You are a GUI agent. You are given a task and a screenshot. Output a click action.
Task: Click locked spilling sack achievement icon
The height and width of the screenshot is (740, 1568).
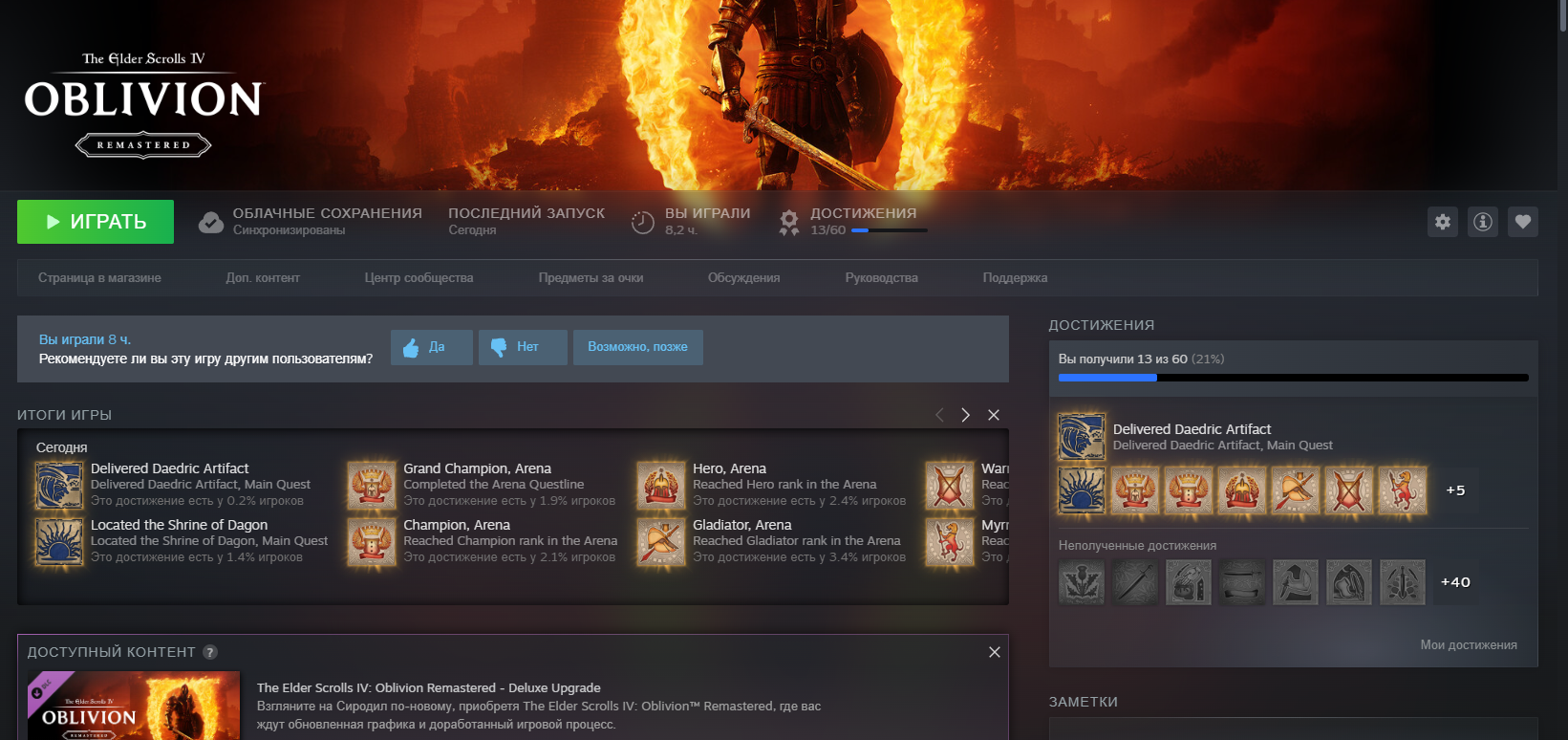pos(1189,582)
